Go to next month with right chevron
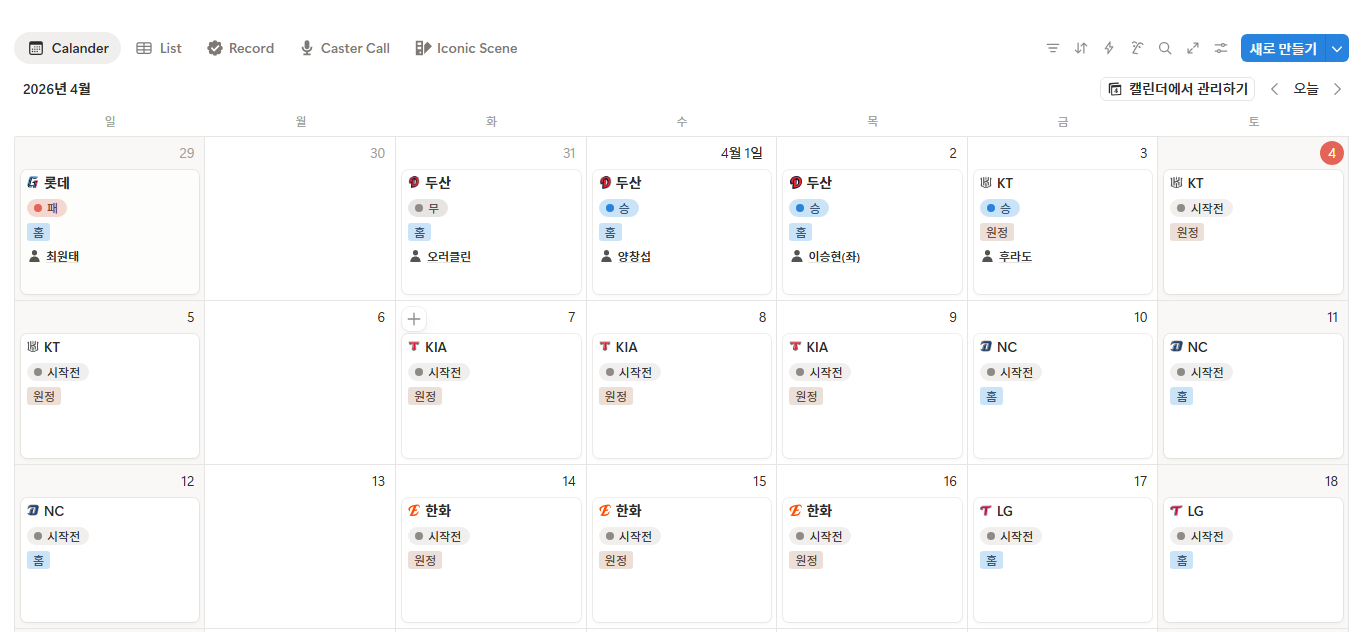 point(1337,89)
